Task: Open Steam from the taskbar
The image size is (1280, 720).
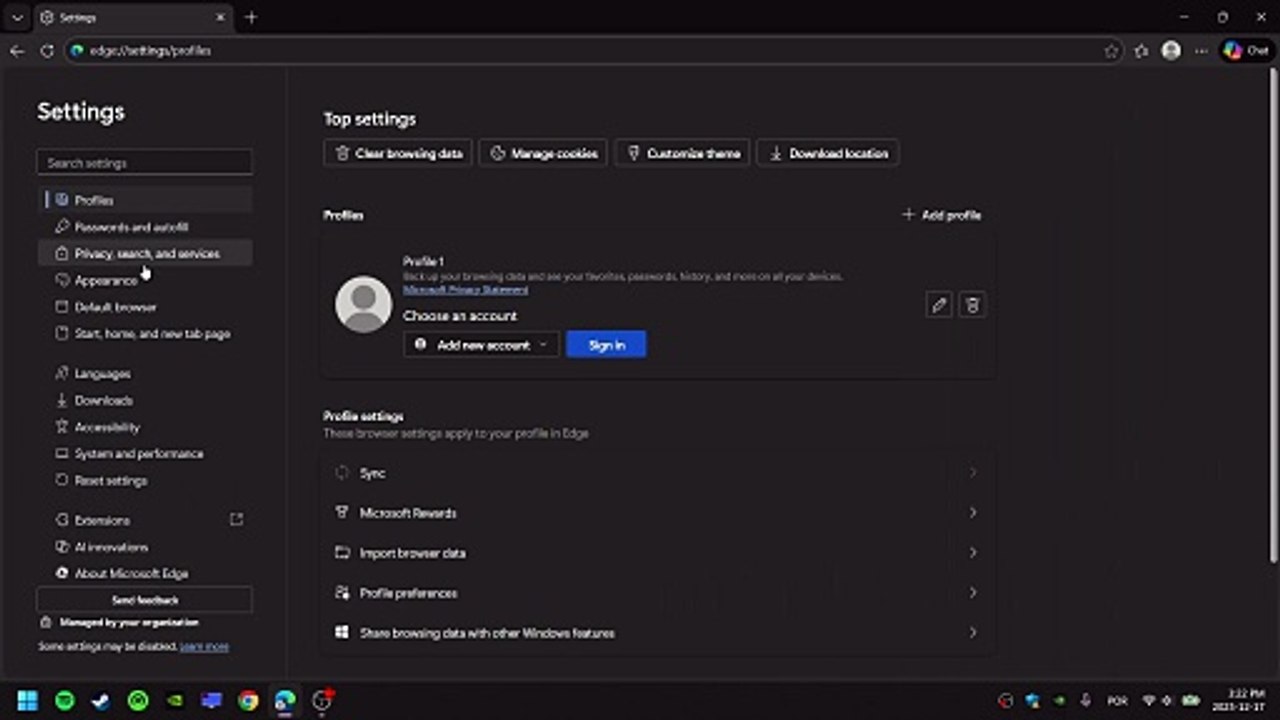Action: pos(101,701)
